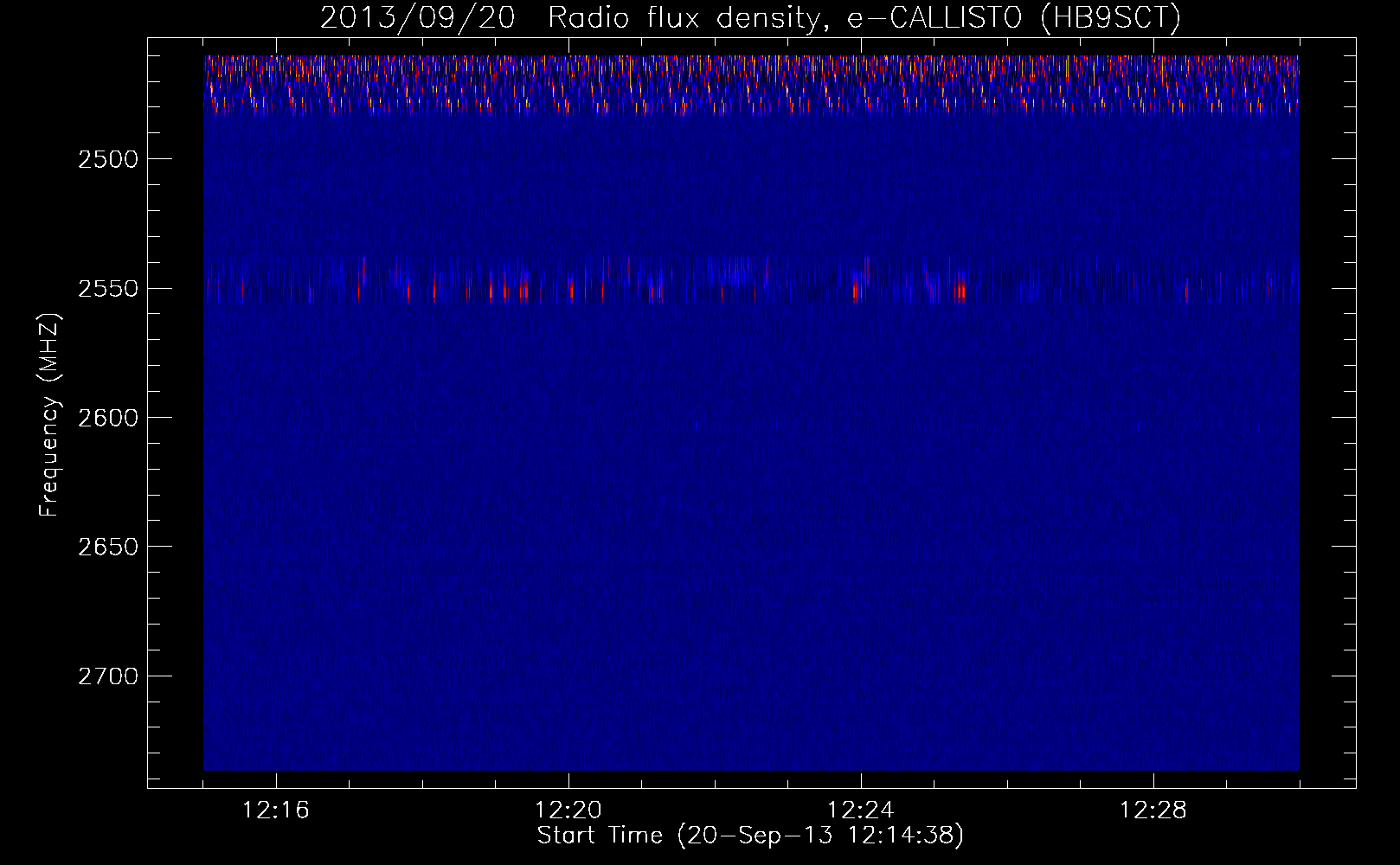Click the 12:16 time tick label
This screenshot has height=865, width=1400.
tap(276, 811)
